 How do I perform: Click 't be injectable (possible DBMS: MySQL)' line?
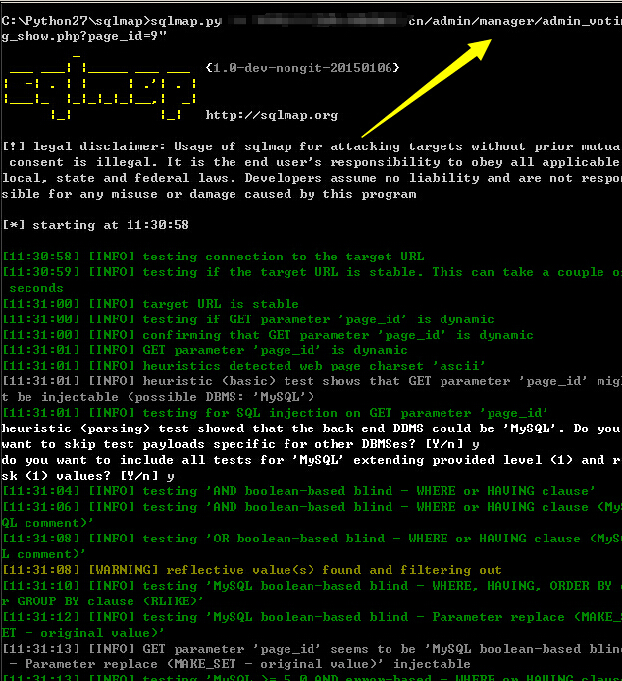coord(158,397)
